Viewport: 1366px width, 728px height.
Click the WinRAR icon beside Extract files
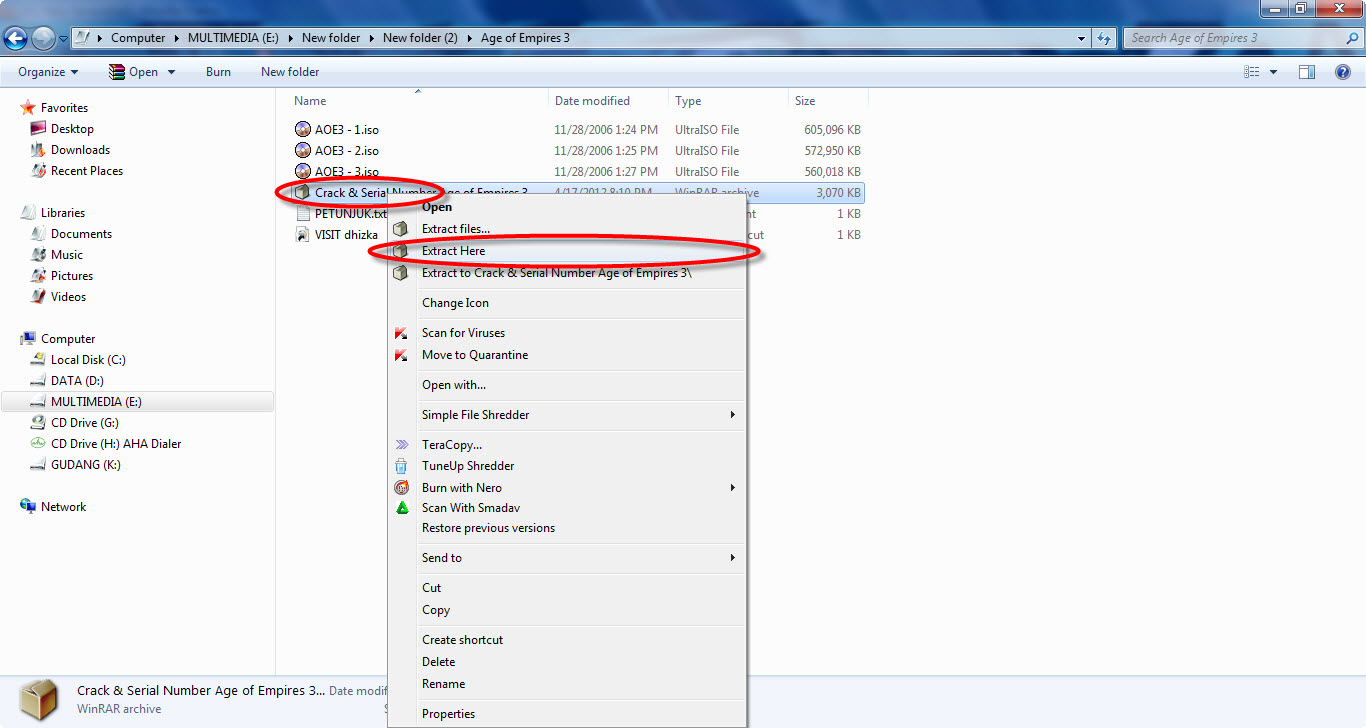click(401, 229)
